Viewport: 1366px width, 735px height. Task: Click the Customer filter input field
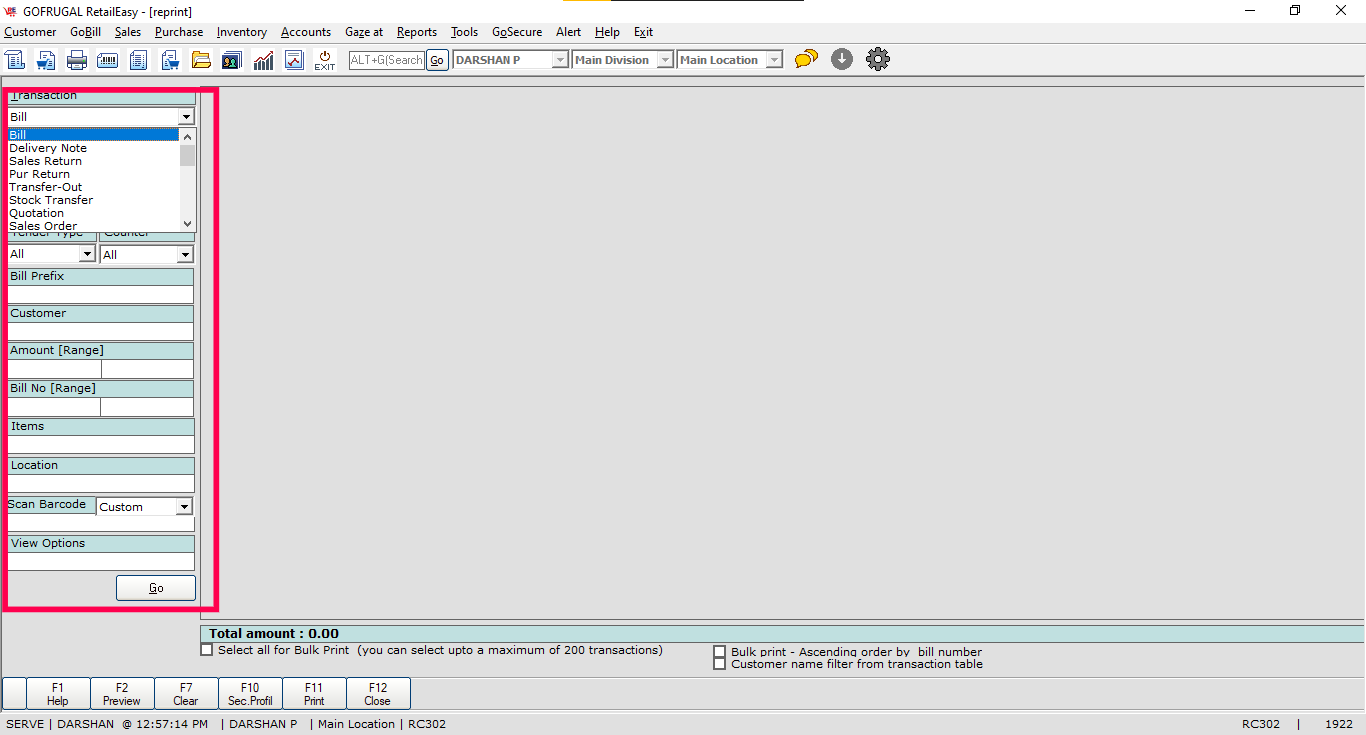coord(101,331)
